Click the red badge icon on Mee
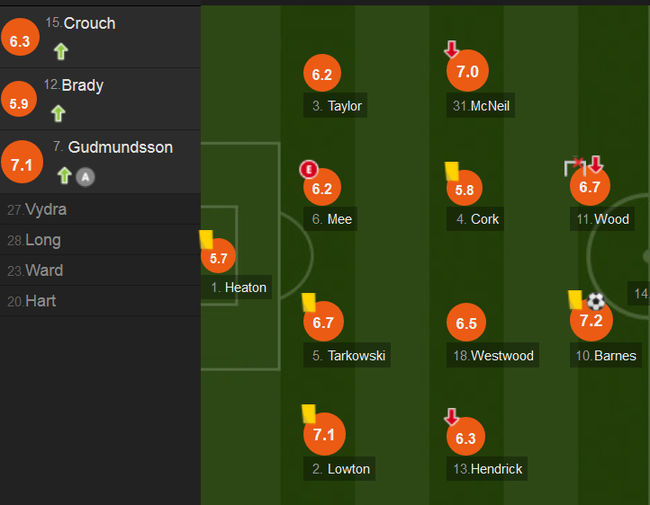The image size is (650, 505). (x=308, y=169)
